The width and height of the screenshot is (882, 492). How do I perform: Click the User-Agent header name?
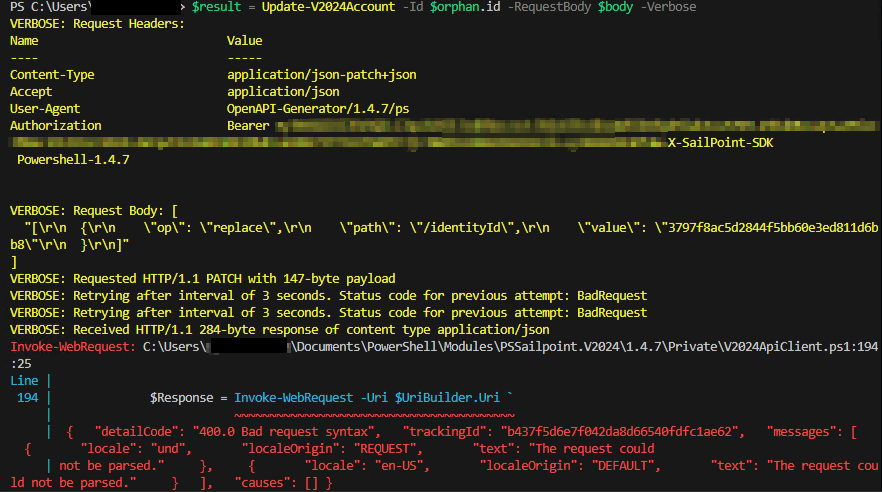coord(45,109)
